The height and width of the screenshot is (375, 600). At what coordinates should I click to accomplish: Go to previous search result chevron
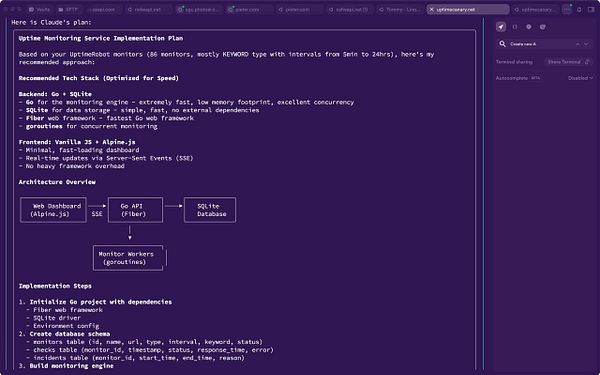tap(577, 44)
